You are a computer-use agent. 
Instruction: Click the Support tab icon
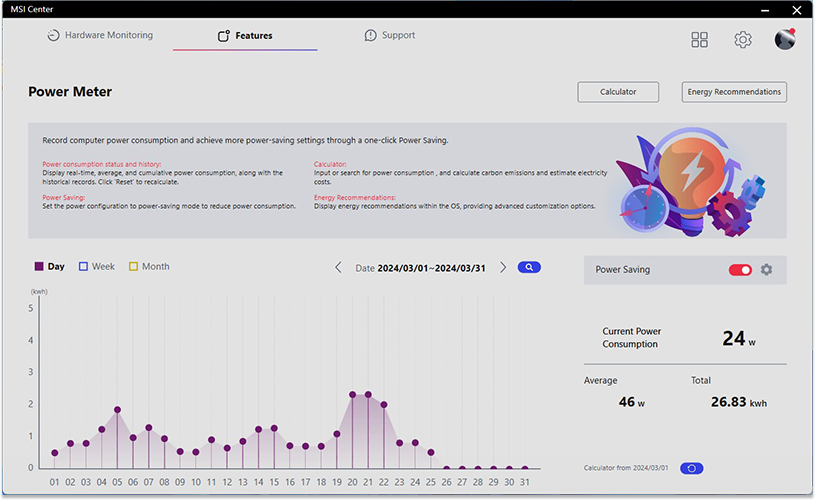tap(371, 36)
